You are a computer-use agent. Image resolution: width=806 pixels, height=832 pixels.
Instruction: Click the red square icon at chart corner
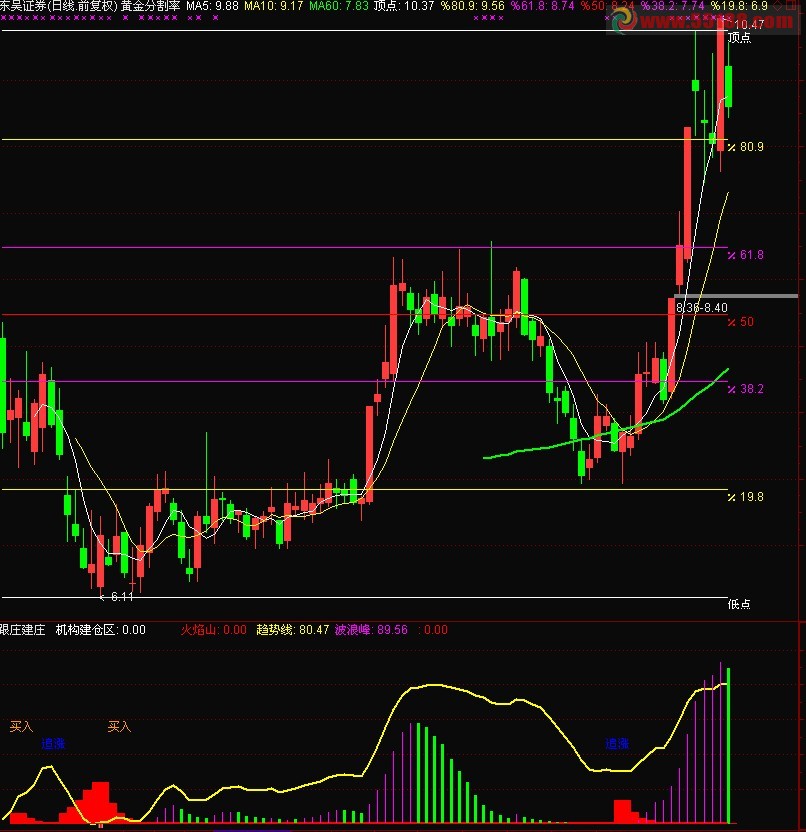point(793,6)
